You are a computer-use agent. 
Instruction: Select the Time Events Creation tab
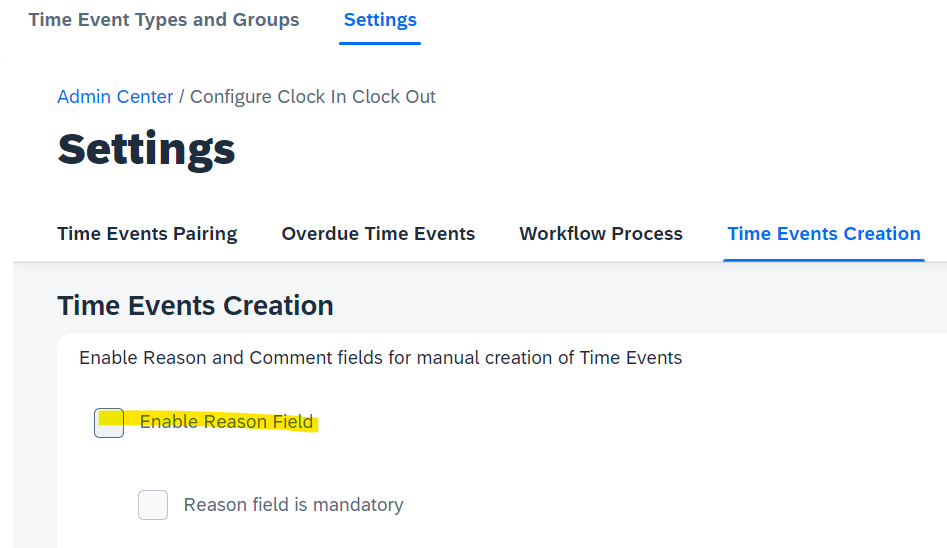tap(824, 234)
